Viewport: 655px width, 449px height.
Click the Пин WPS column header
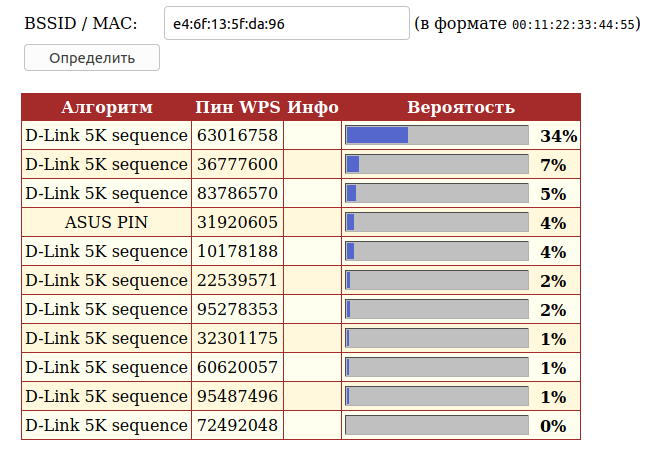pos(237,107)
